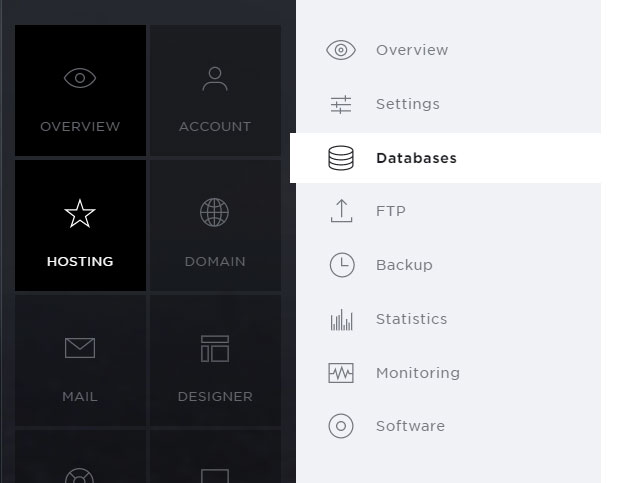Select the Databases menu entry
Viewport: 640px width, 483px height.
click(445, 158)
